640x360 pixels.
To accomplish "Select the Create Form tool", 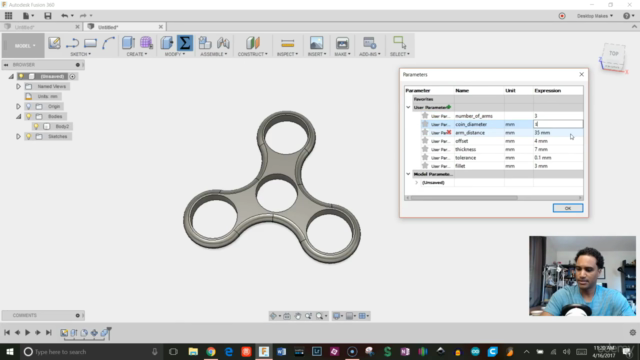I will 146,43.
